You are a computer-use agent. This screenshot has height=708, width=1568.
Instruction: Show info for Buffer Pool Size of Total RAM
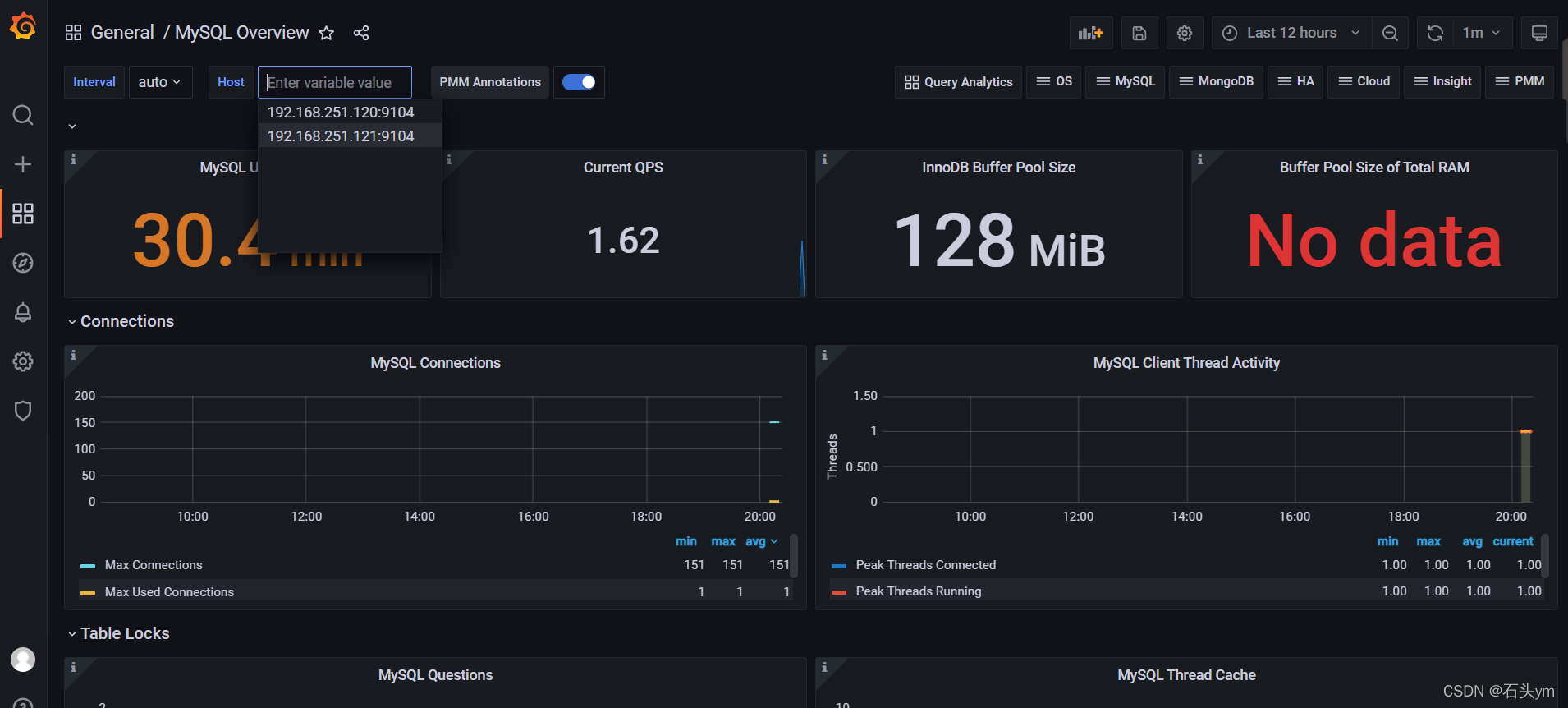tap(1200, 159)
